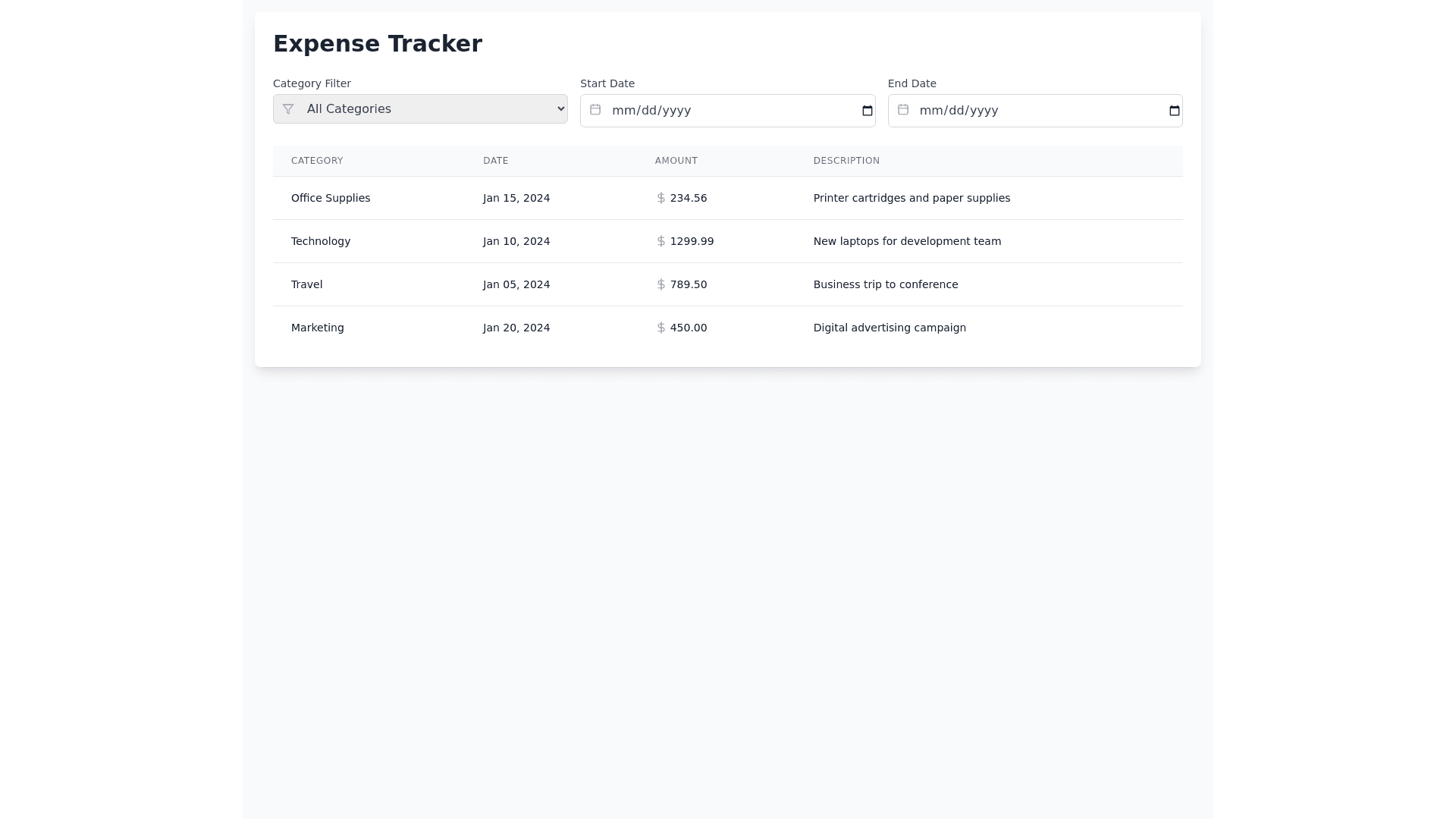Click the funnel filter icon
Image resolution: width=1456 pixels, height=819 pixels.
pyautogui.click(x=288, y=109)
